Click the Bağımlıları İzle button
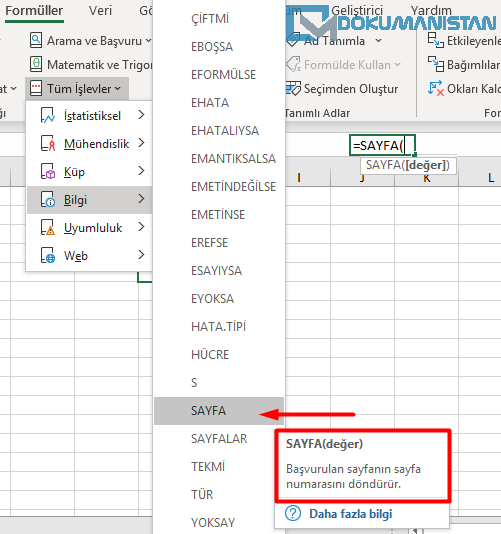Image resolution: width=501 pixels, height=534 pixels. coord(464,65)
